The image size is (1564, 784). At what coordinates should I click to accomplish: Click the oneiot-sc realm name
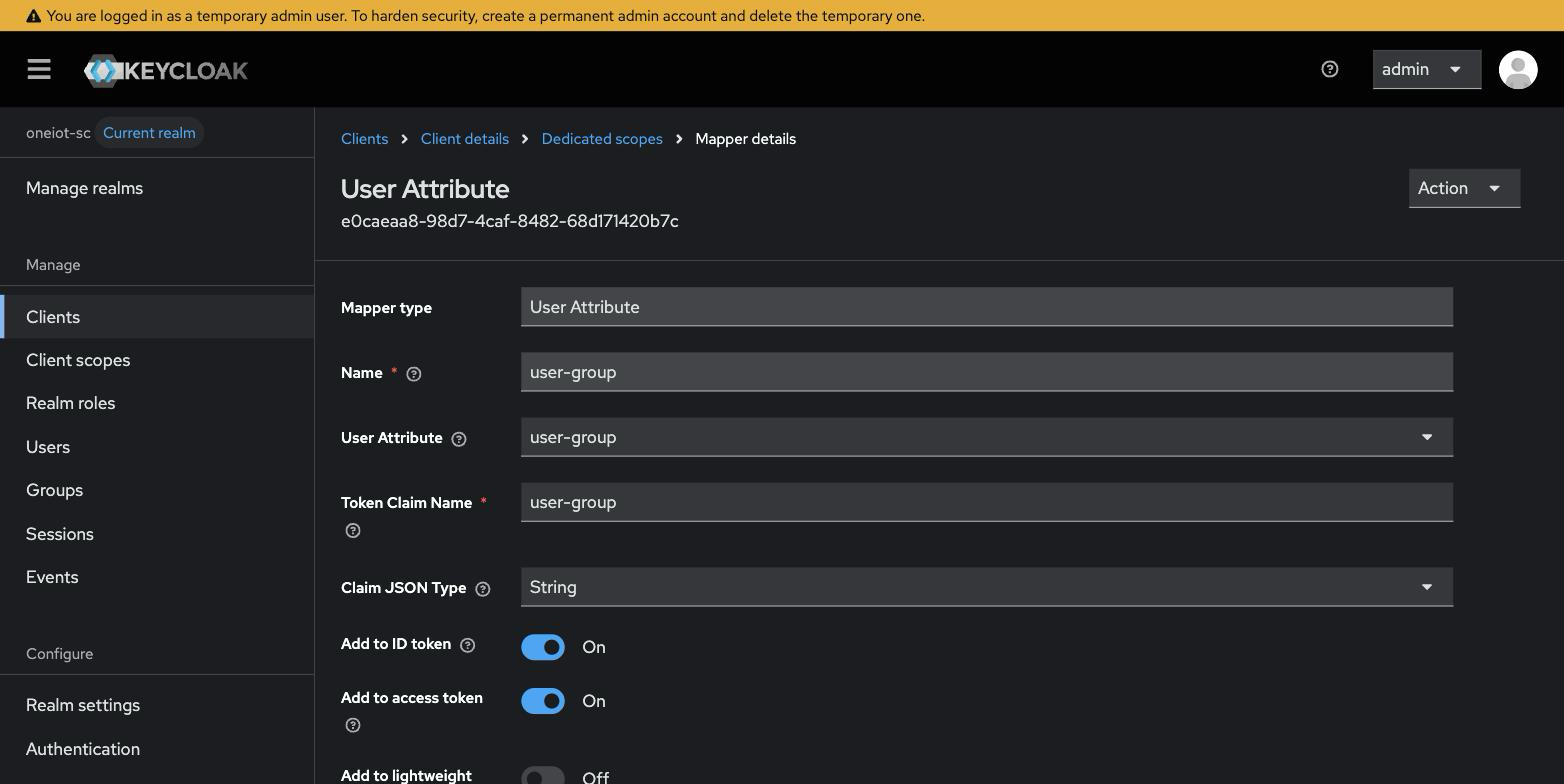pos(58,133)
